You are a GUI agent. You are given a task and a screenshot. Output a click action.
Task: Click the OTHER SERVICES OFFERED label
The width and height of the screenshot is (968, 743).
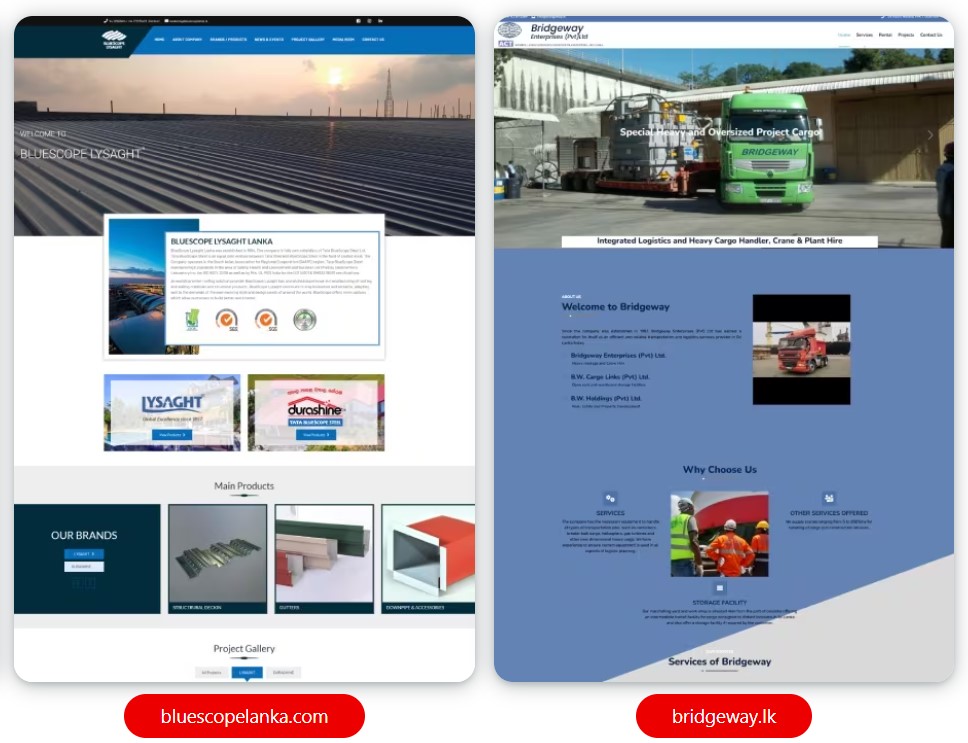point(829,513)
